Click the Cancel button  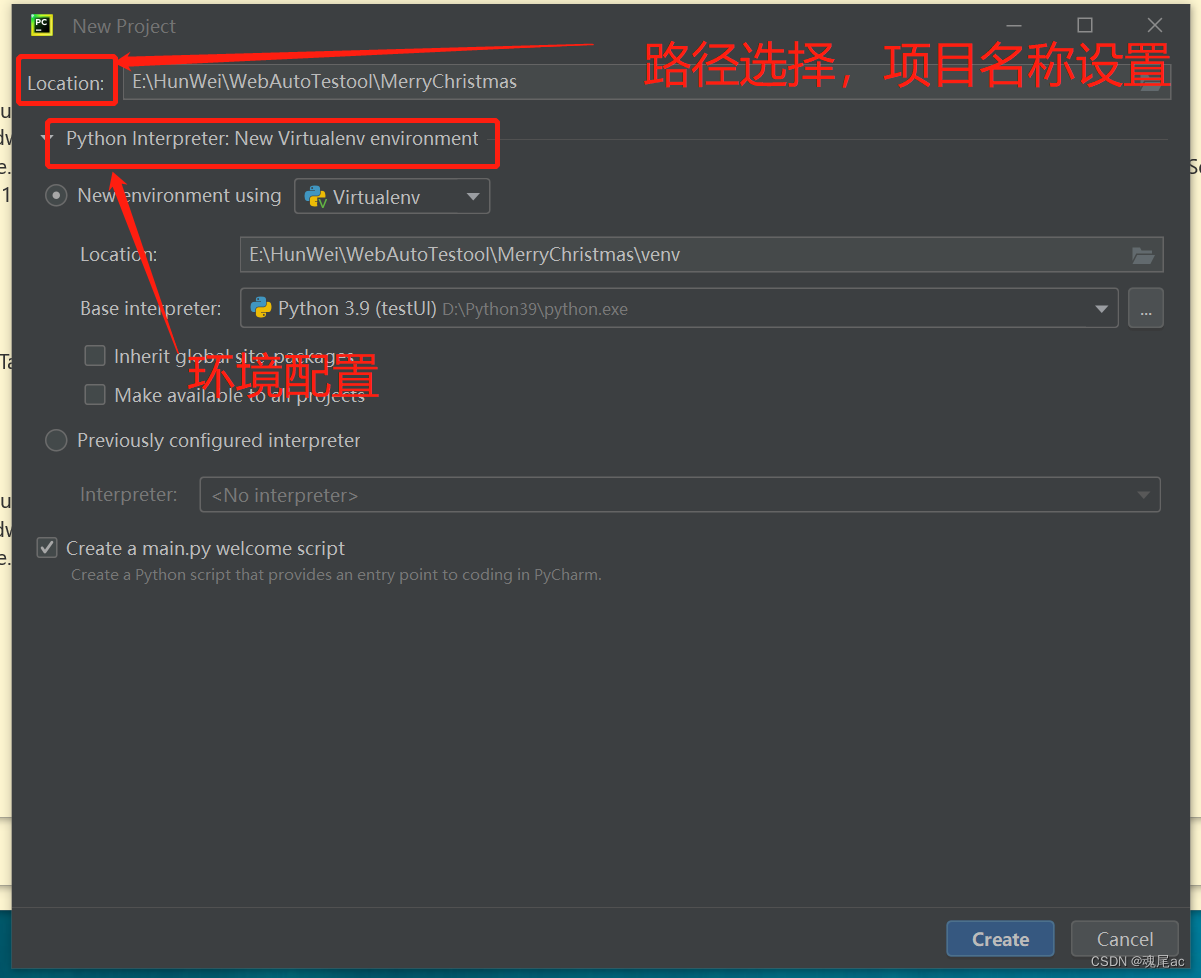(x=1125, y=939)
